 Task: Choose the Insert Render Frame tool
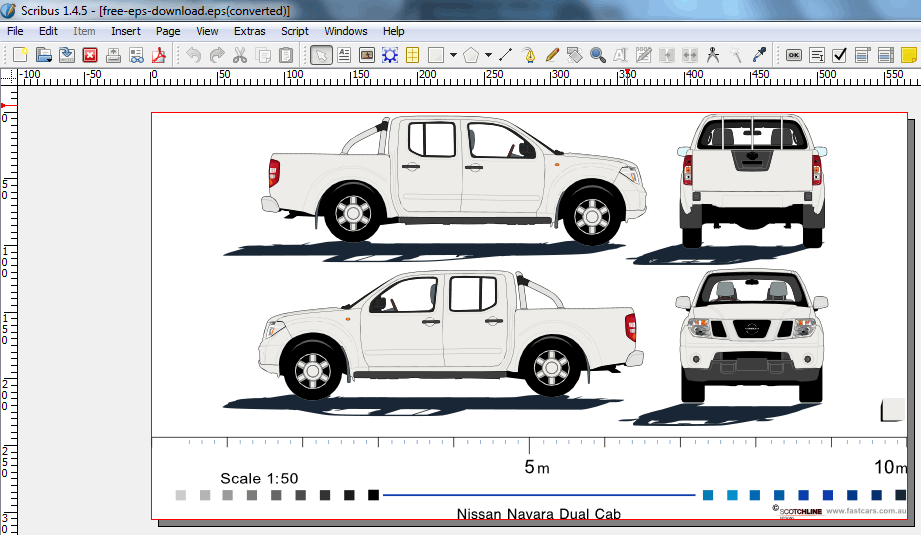click(x=390, y=55)
